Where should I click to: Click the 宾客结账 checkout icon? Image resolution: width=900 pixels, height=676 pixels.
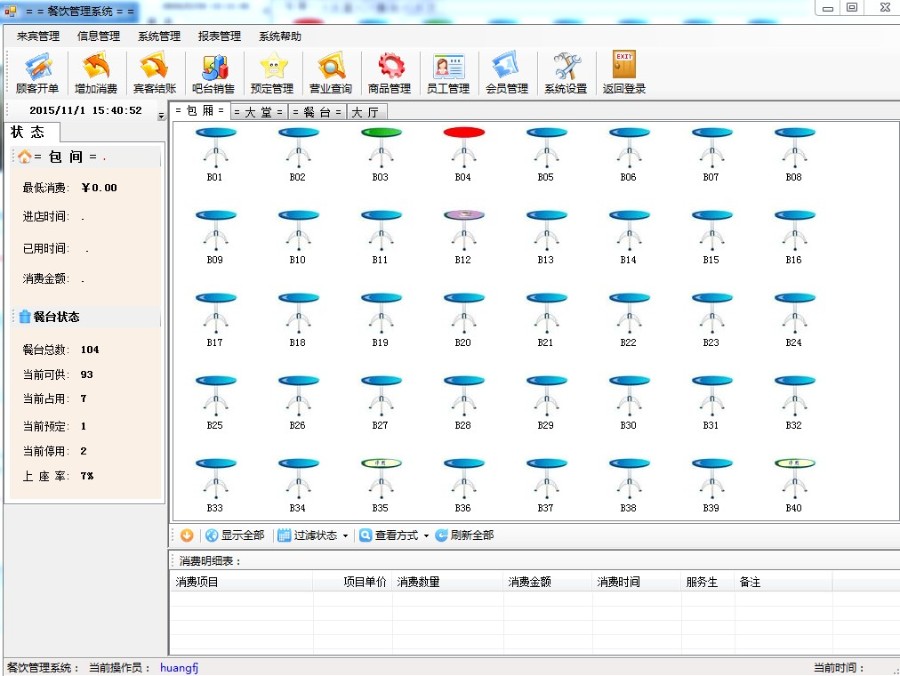[x=155, y=72]
